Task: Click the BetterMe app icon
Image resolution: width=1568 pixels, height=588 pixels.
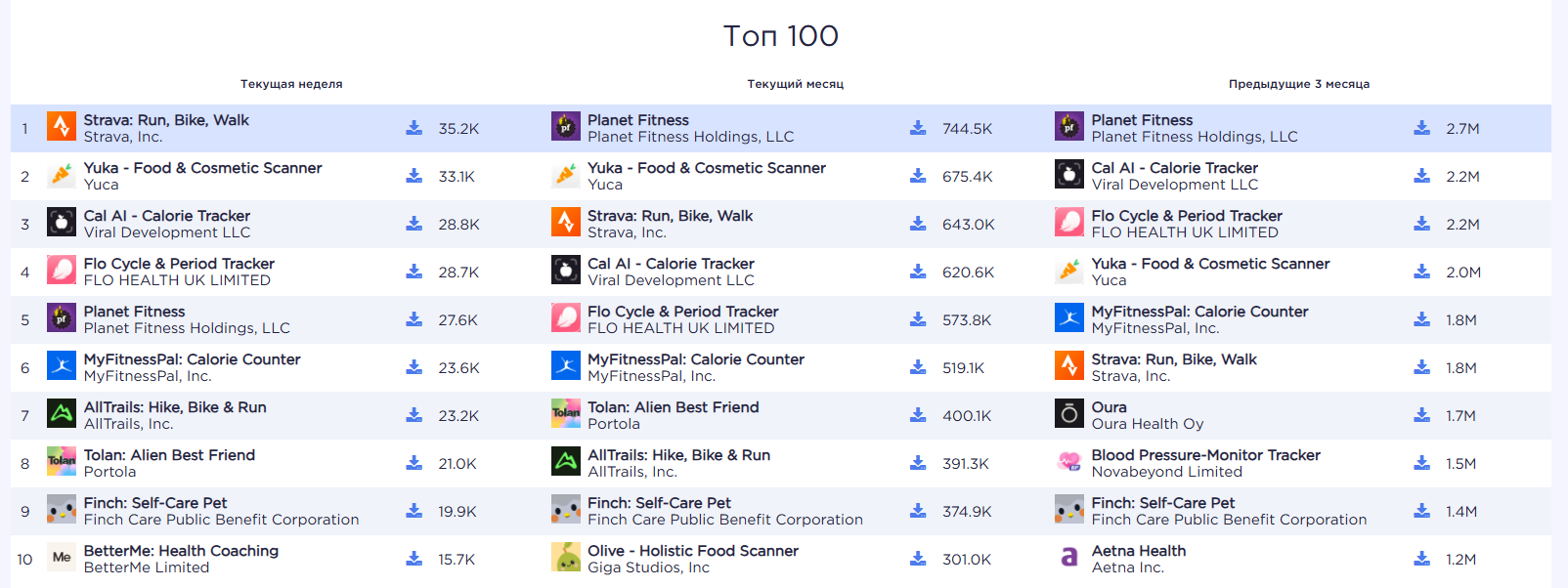Action: pyautogui.click(x=62, y=558)
